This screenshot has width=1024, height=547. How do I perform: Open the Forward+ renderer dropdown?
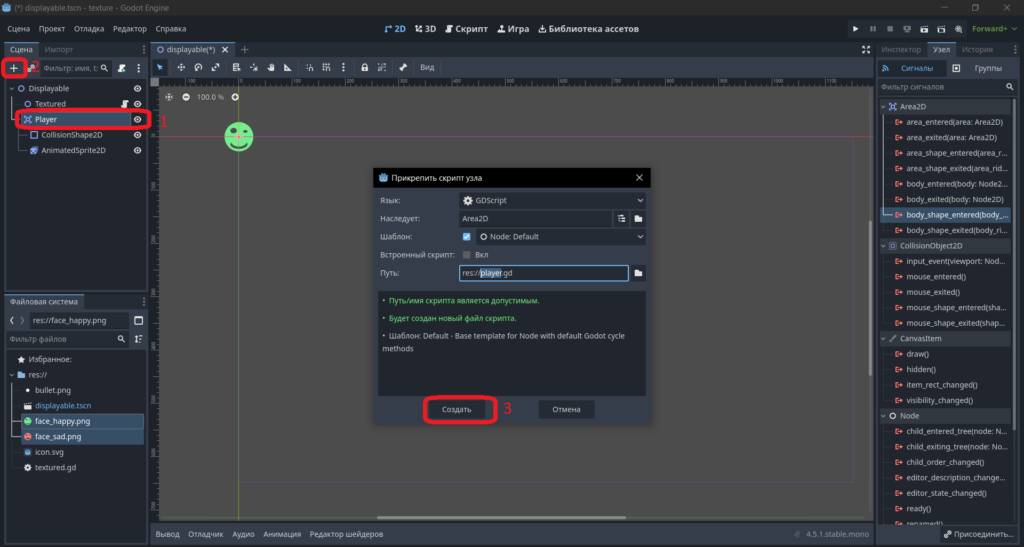point(993,29)
